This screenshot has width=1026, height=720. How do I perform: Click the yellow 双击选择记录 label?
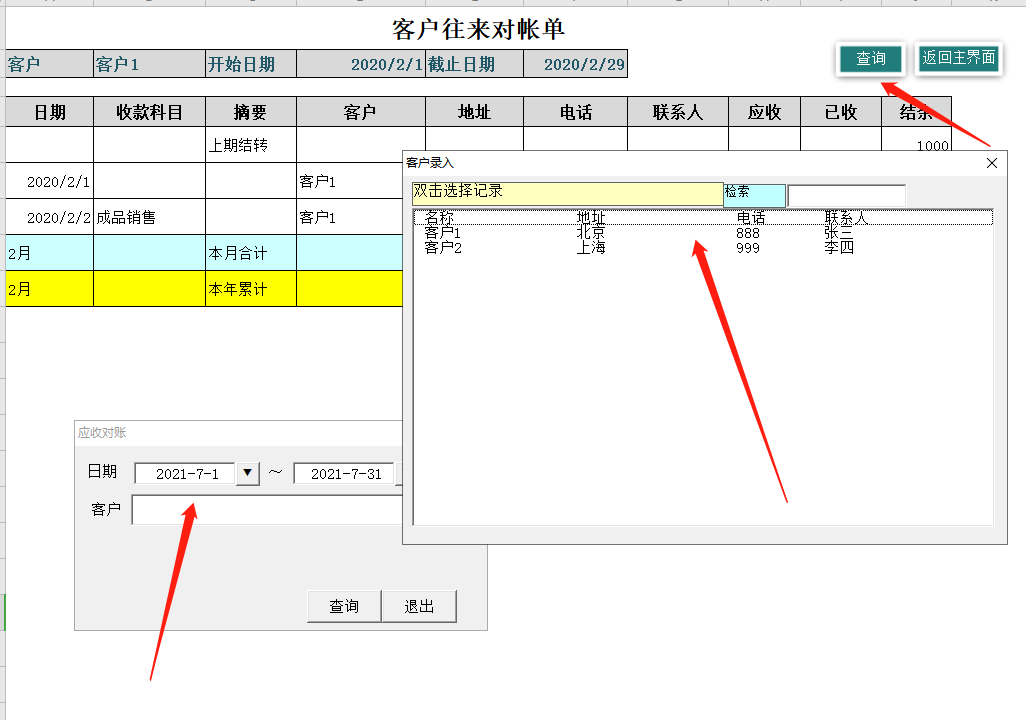(x=567, y=194)
